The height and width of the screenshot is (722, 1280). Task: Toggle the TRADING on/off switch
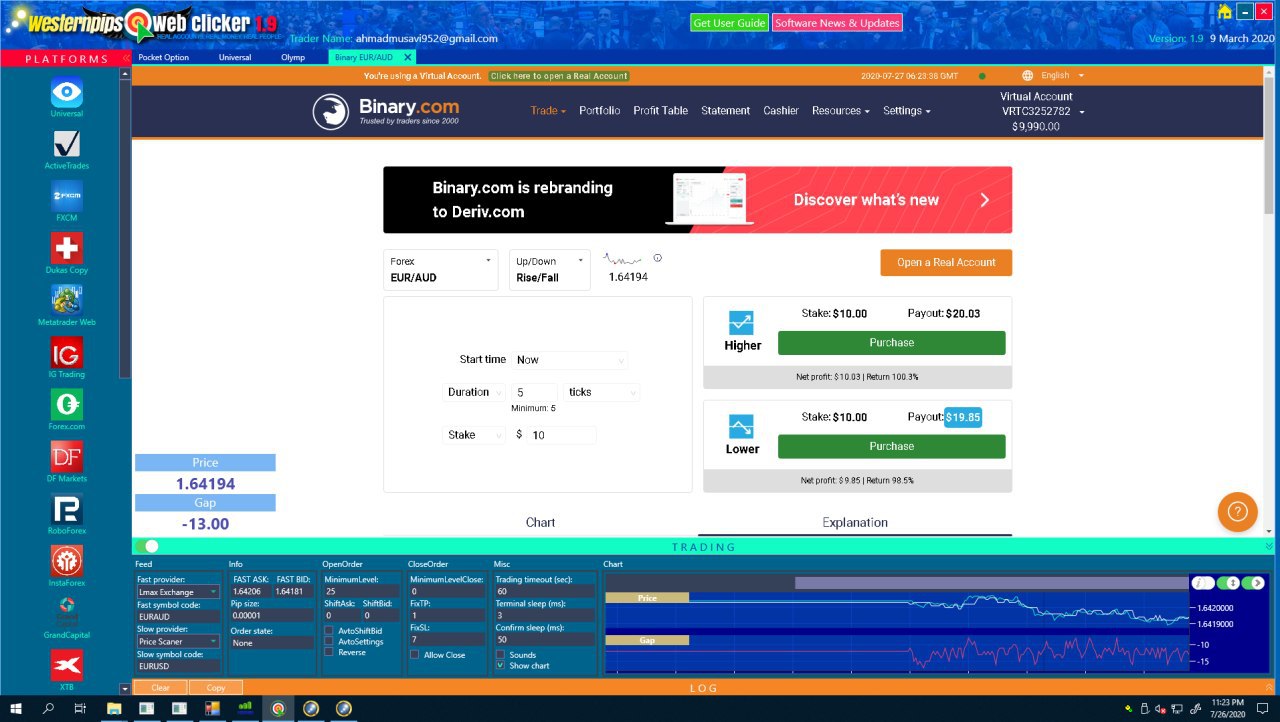[146, 546]
